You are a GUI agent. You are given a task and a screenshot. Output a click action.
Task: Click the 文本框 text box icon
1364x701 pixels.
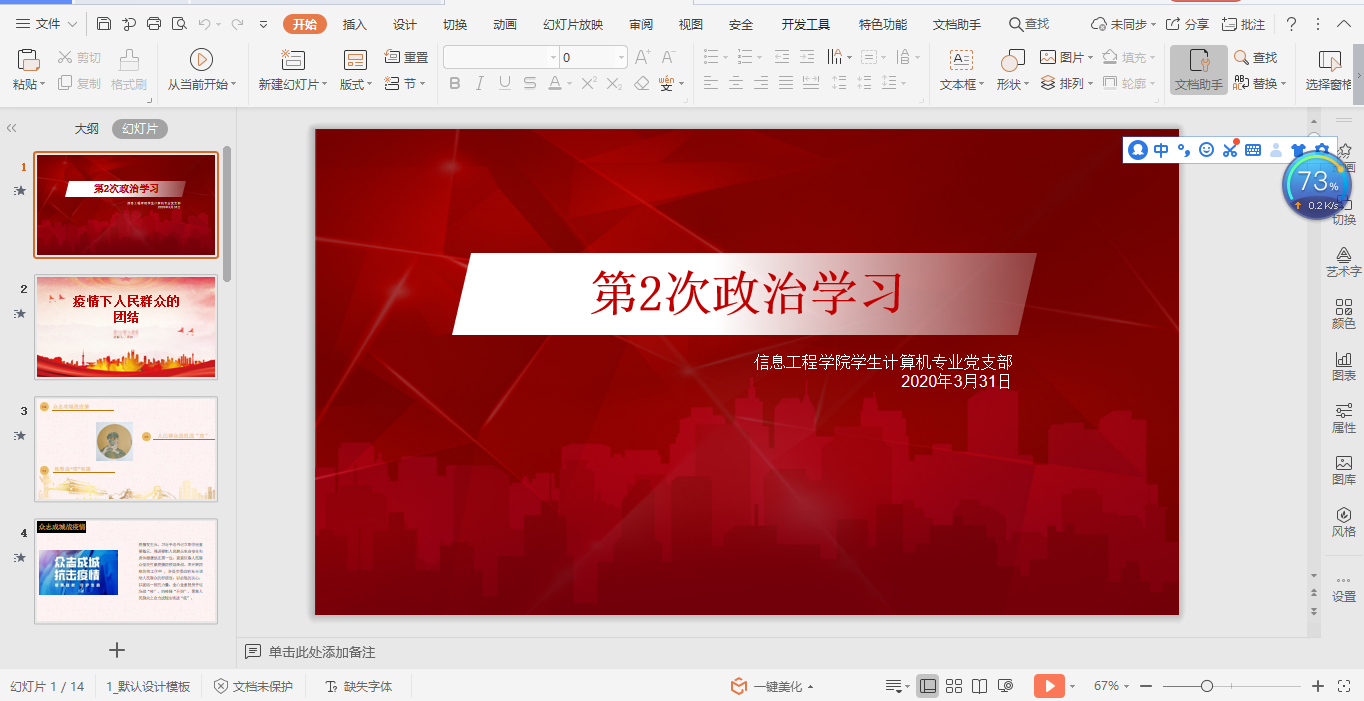click(961, 61)
